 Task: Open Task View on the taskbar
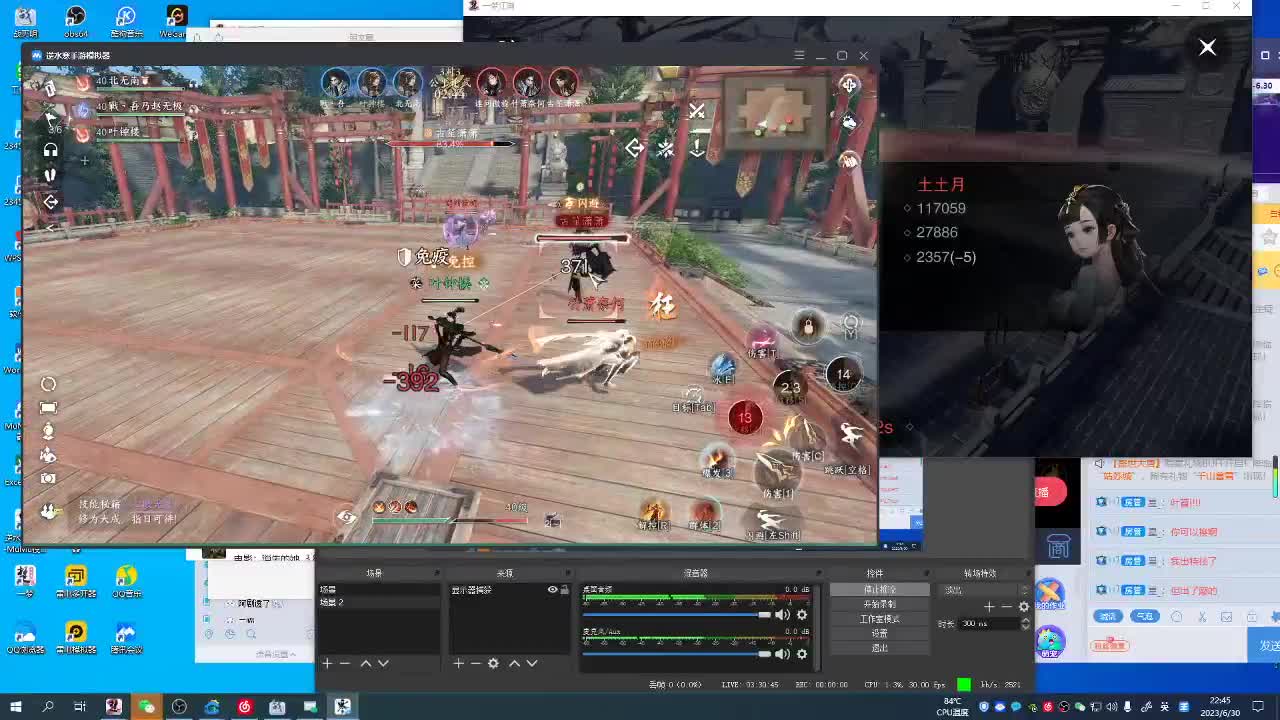pyautogui.click(x=80, y=706)
